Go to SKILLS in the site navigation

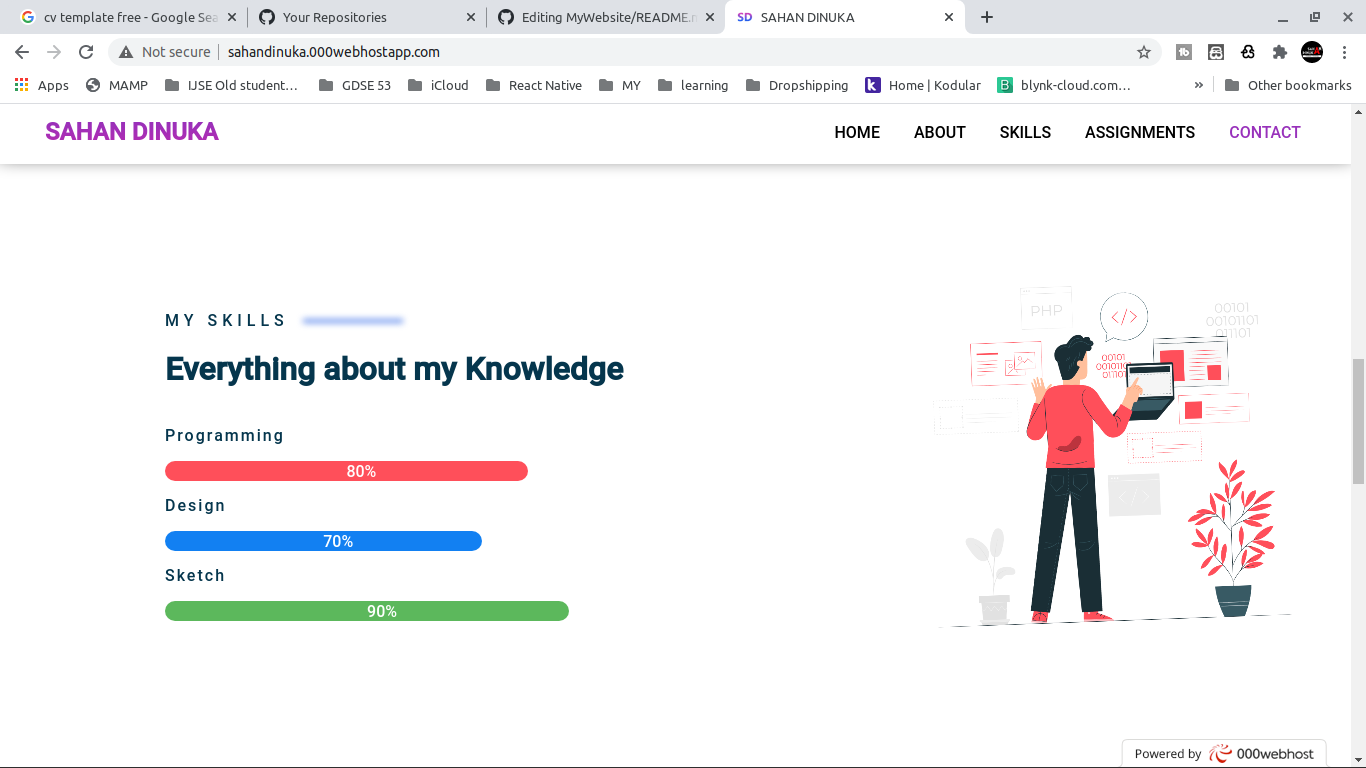tap(1025, 132)
